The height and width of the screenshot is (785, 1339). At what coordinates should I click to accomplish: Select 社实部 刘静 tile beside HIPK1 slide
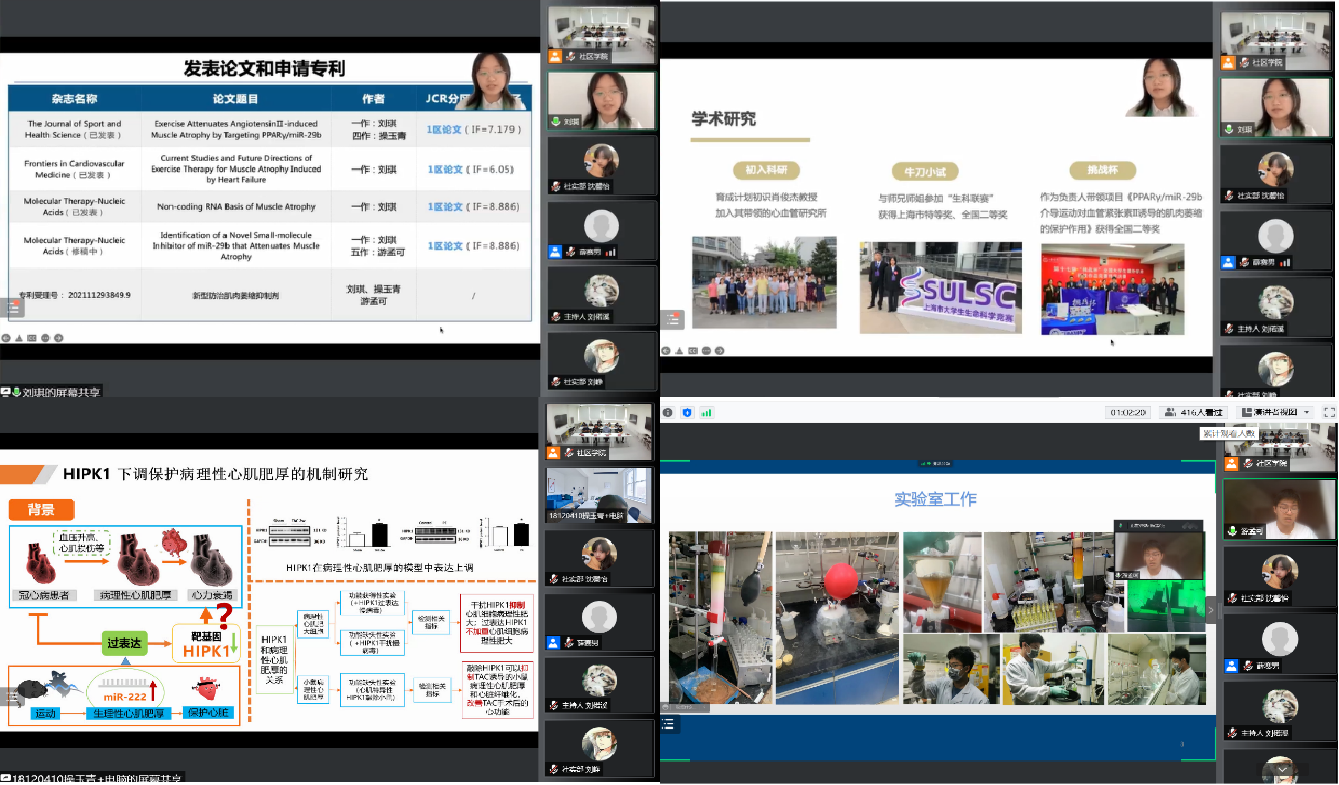coord(601,748)
